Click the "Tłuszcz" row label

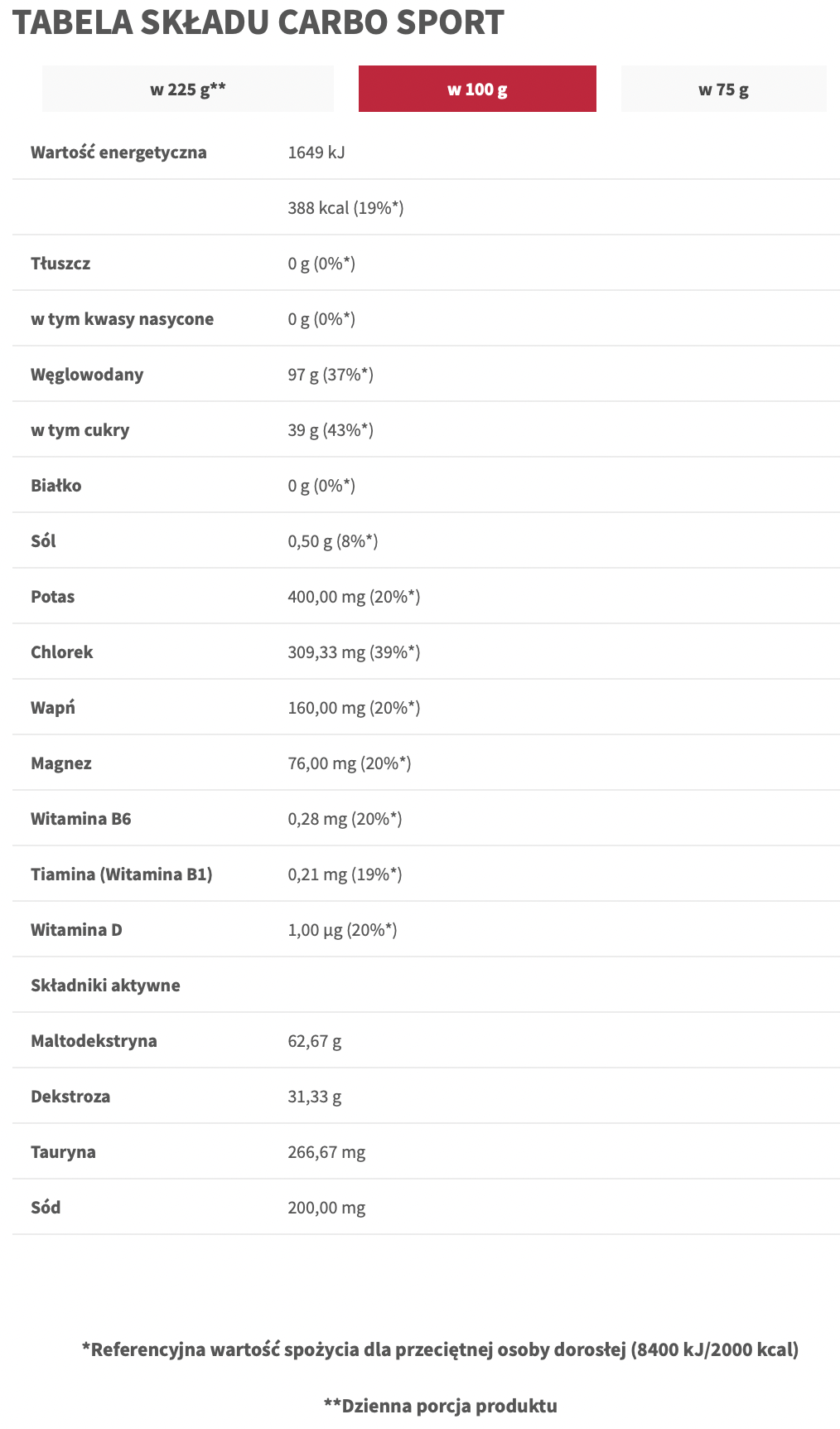[60, 264]
